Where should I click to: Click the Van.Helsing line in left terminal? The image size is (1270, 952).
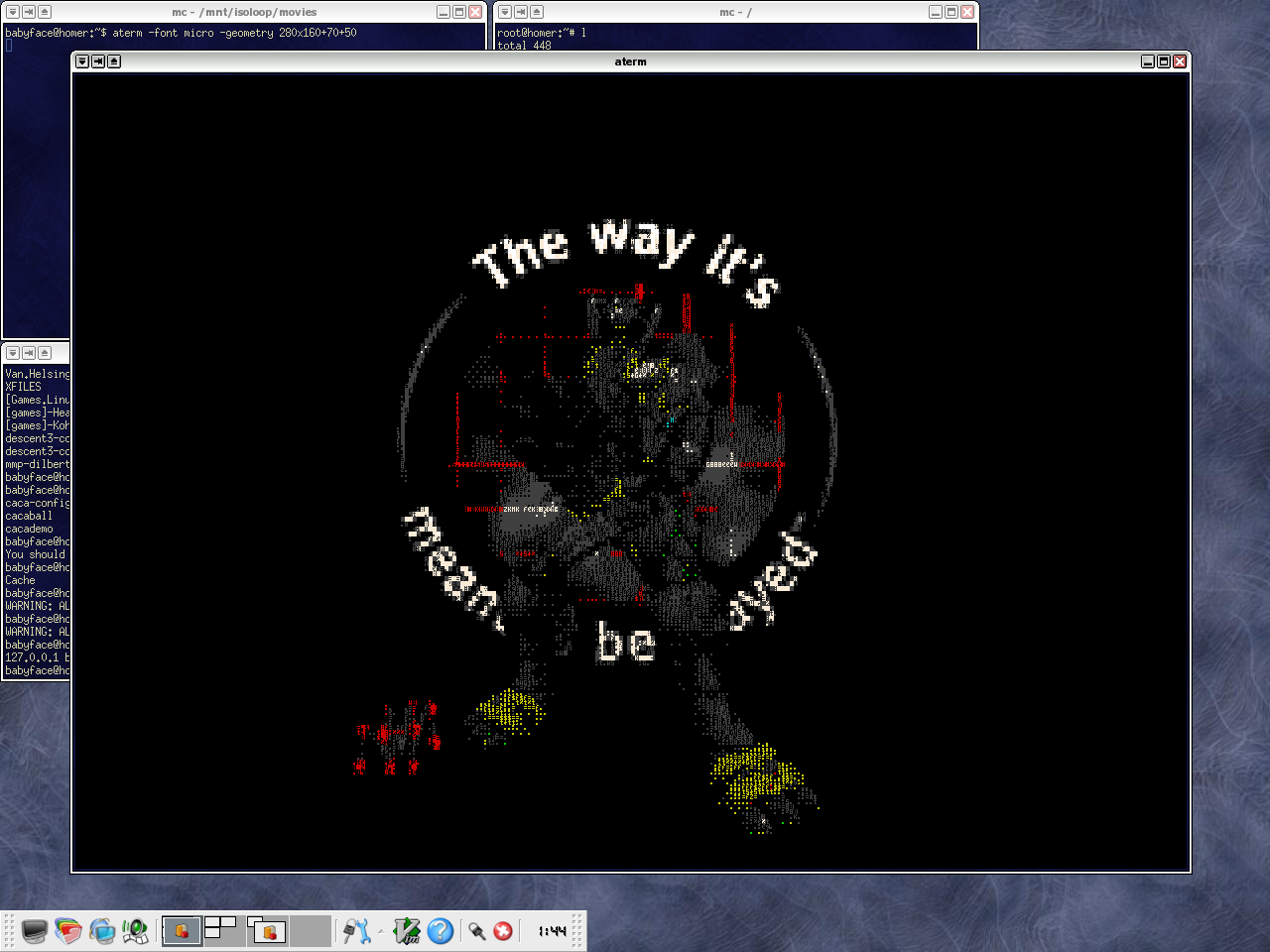pos(38,374)
